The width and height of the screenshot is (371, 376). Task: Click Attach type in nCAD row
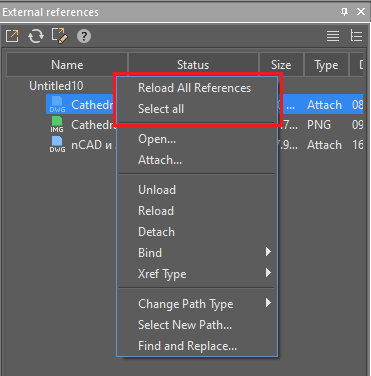[x=324, y=145]
